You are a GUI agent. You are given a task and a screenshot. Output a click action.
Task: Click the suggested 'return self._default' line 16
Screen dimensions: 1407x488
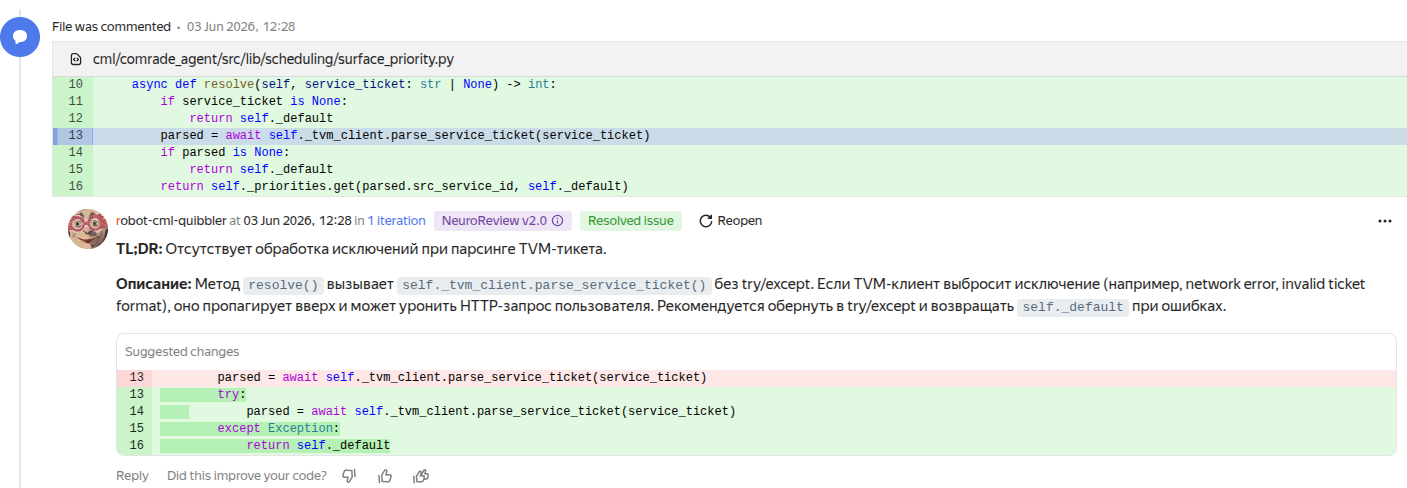coord(756,446)
